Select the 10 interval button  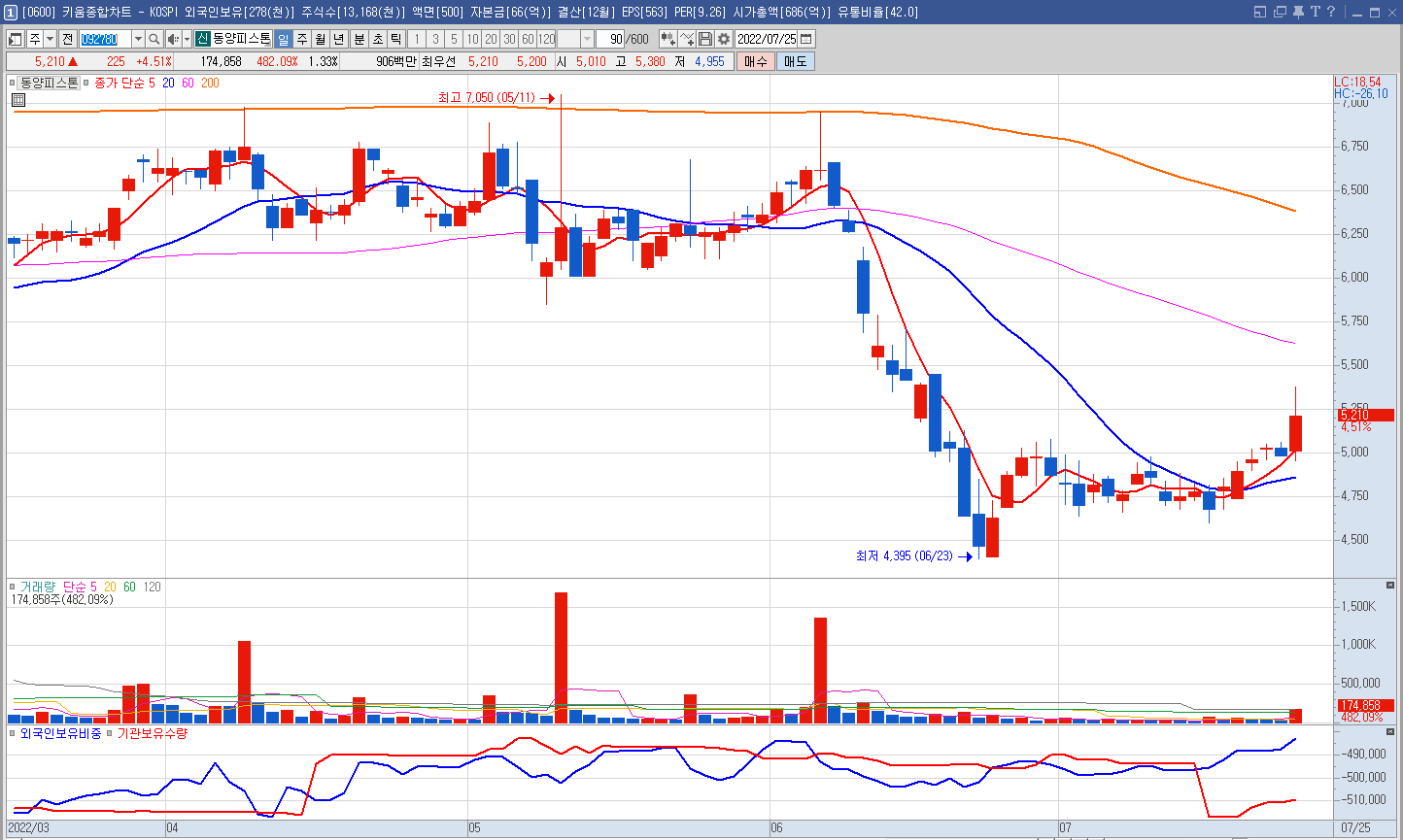coord(471,39)
